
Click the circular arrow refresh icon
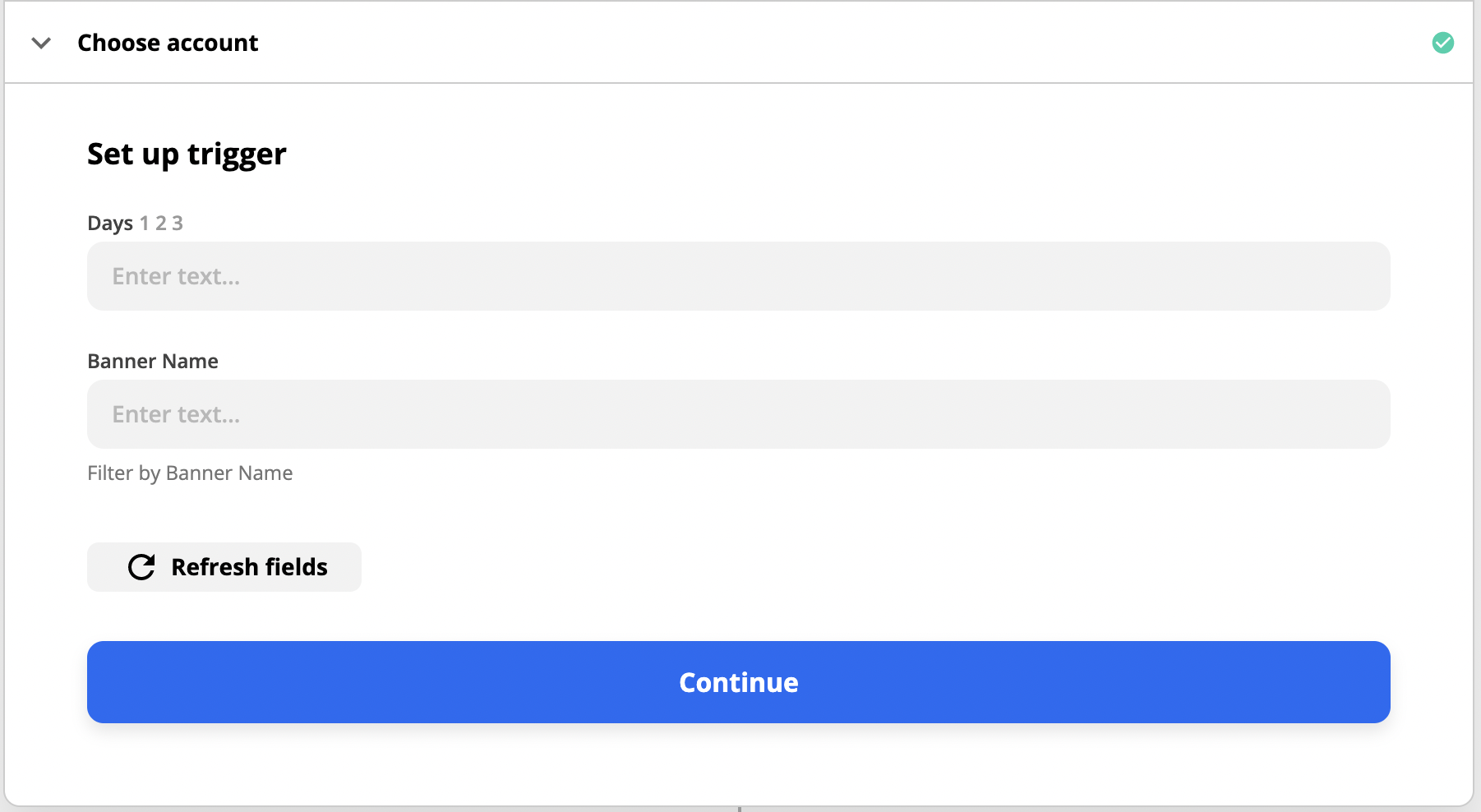pyautogui.click(x=141, y=567)
